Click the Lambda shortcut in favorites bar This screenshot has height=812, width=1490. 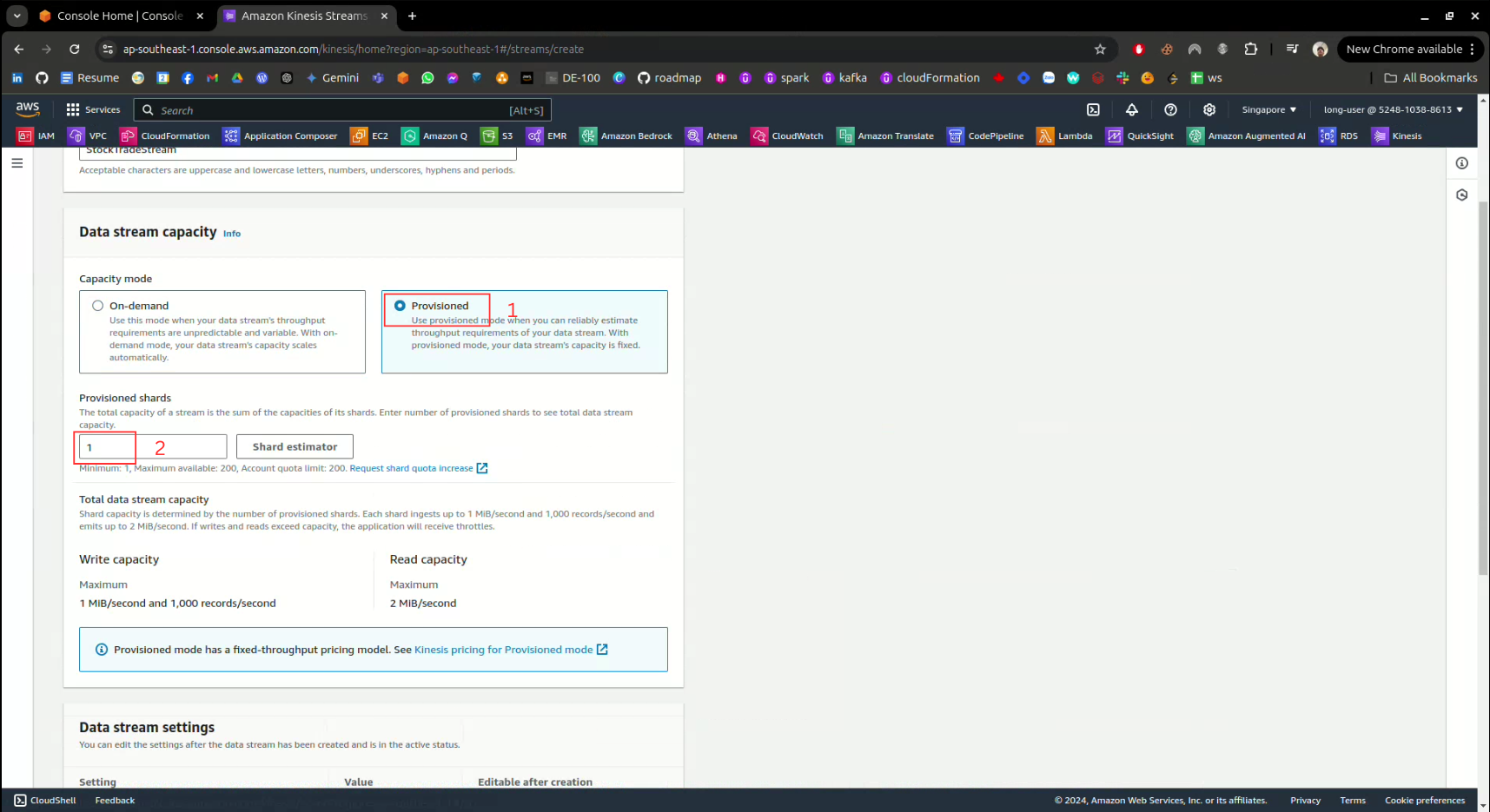tap(1064, 136)
